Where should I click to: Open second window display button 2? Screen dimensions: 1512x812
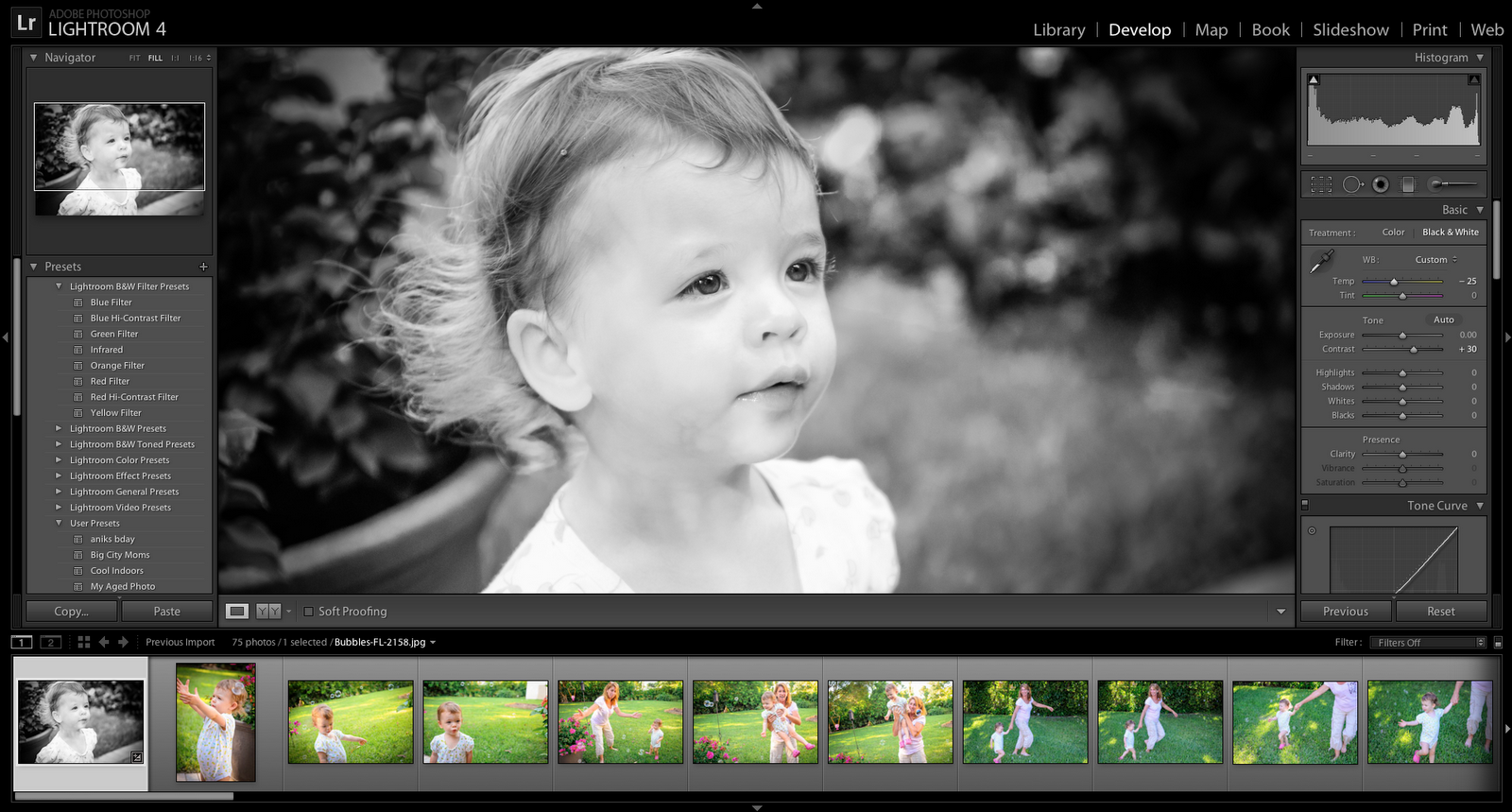[x=51, y=642]
